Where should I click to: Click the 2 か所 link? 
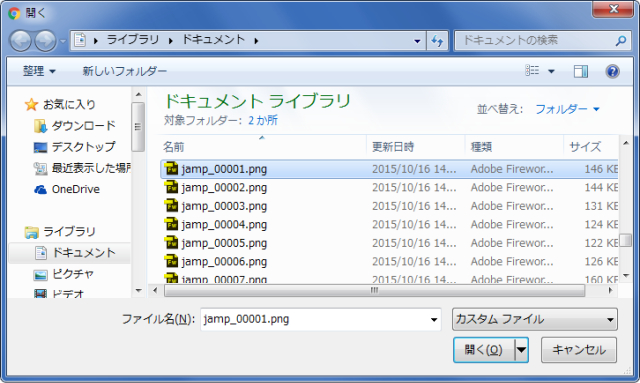263,120
